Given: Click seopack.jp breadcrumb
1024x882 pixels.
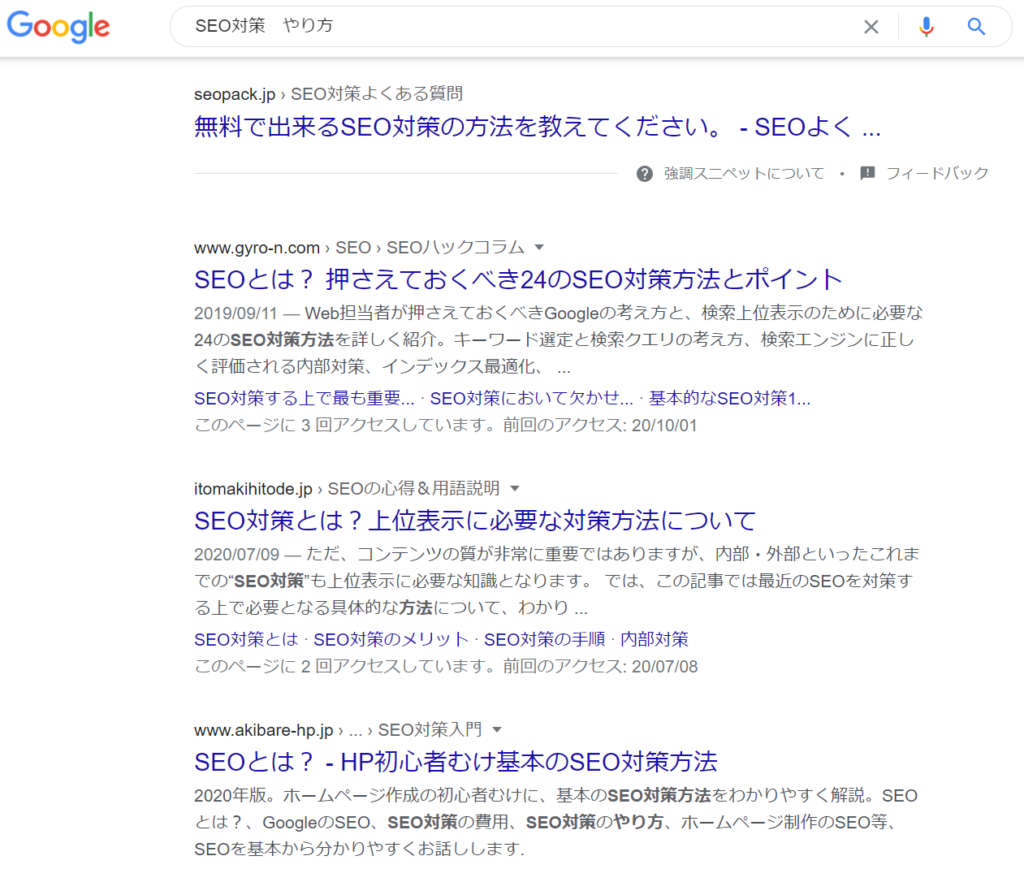Looking at the screenshot, I should [x=234, y=94].
